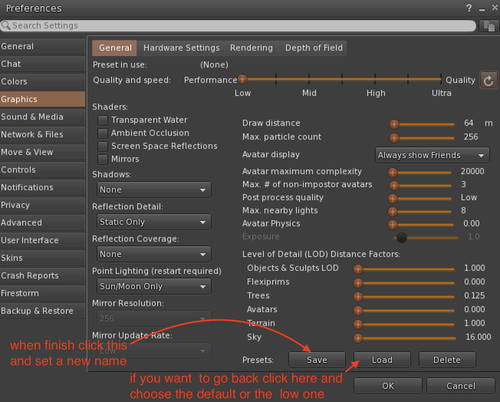Click the Draw distance slider
Screen dimensions: 500x402
pyautogui.click(x=422, y=124)
